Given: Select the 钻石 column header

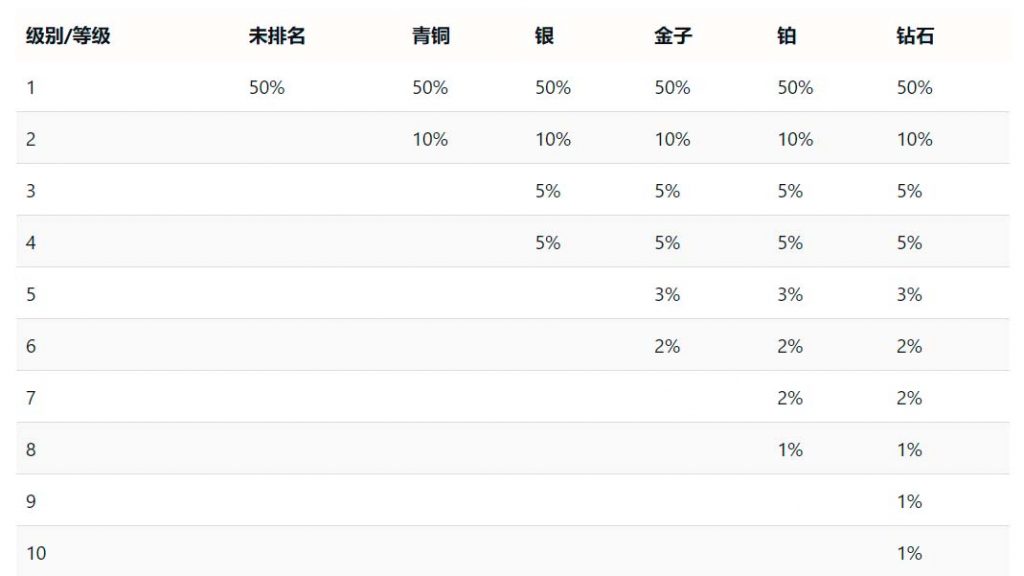Looking at the screenshot, I should pyautogui.click(x=915, y=36).
